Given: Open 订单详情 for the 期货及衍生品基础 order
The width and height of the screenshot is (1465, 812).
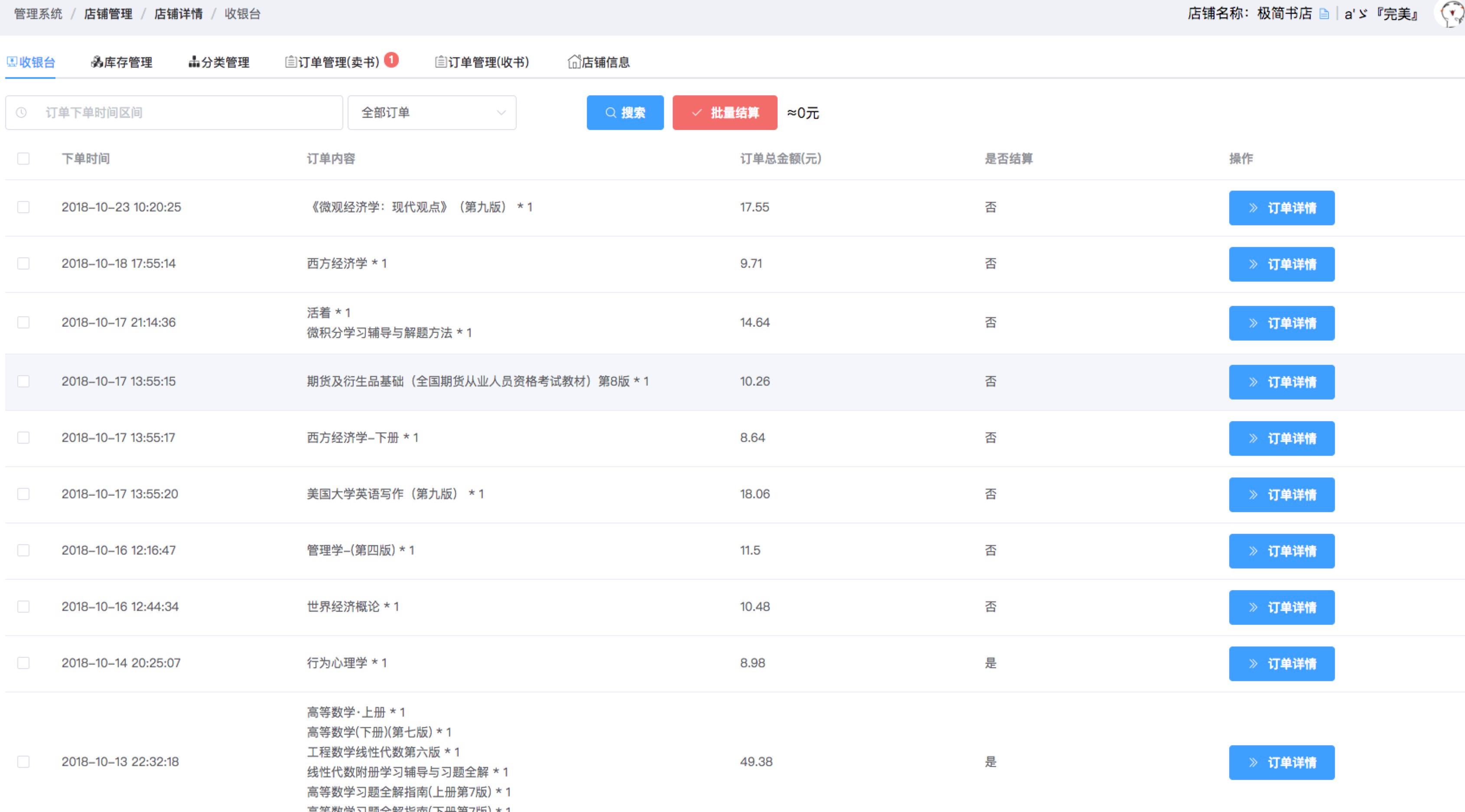Looking at the screenshot, I should pyautogui.click(x=1281, y=382).
